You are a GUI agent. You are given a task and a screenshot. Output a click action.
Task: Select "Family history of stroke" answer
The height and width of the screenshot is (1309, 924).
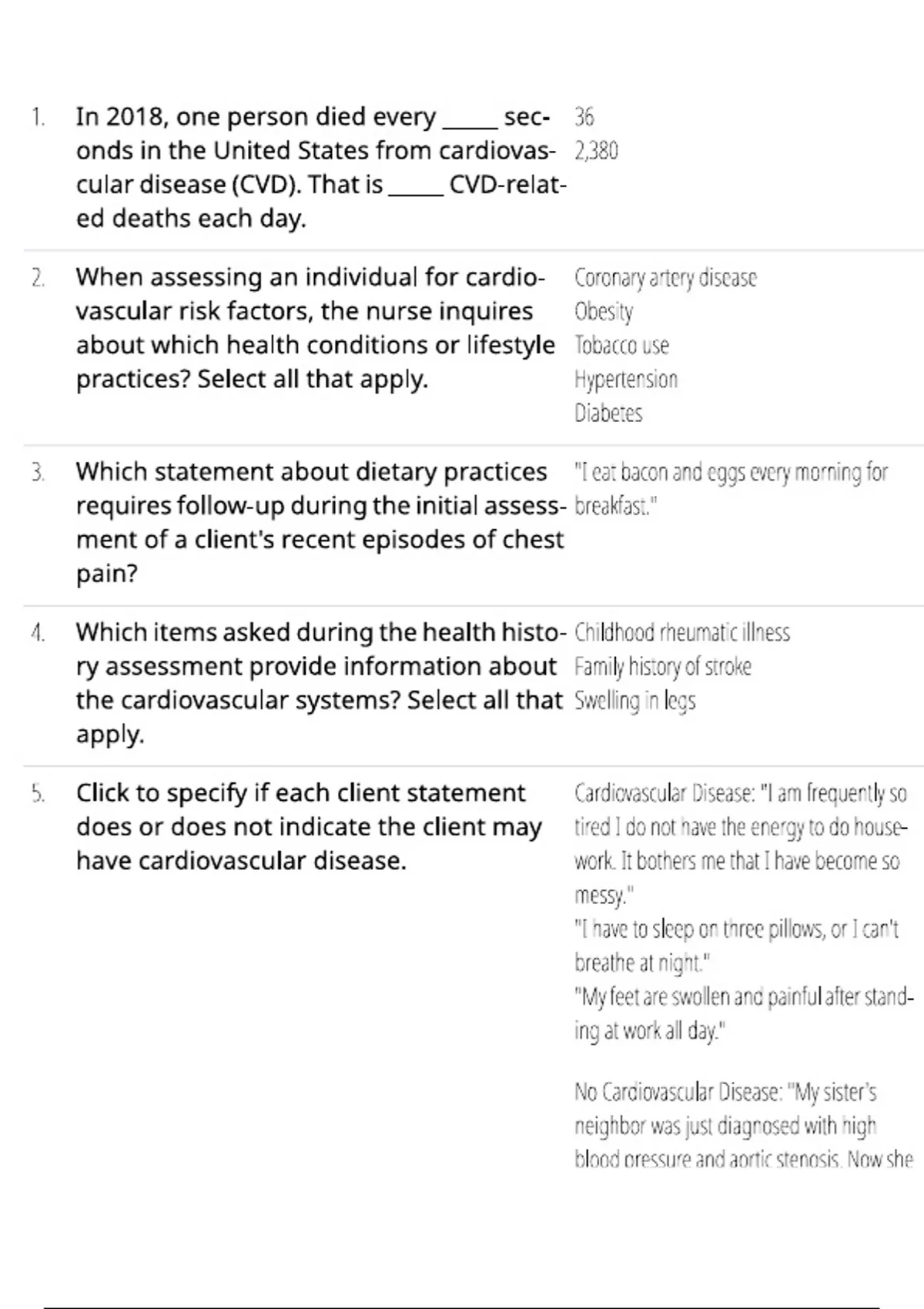coord(662,667)
